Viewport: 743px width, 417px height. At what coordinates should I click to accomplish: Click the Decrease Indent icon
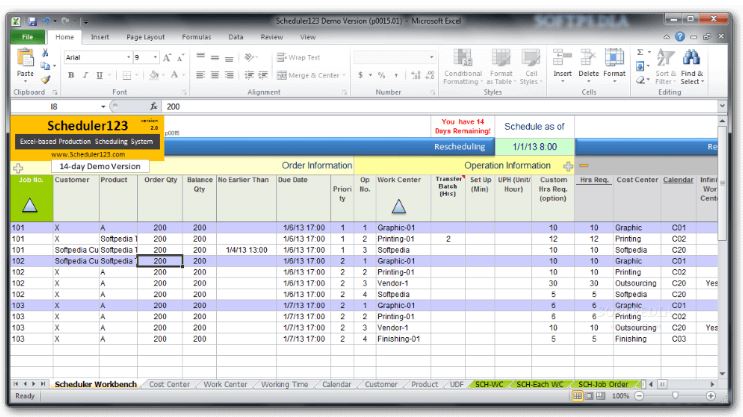click(x=249, y=75)
